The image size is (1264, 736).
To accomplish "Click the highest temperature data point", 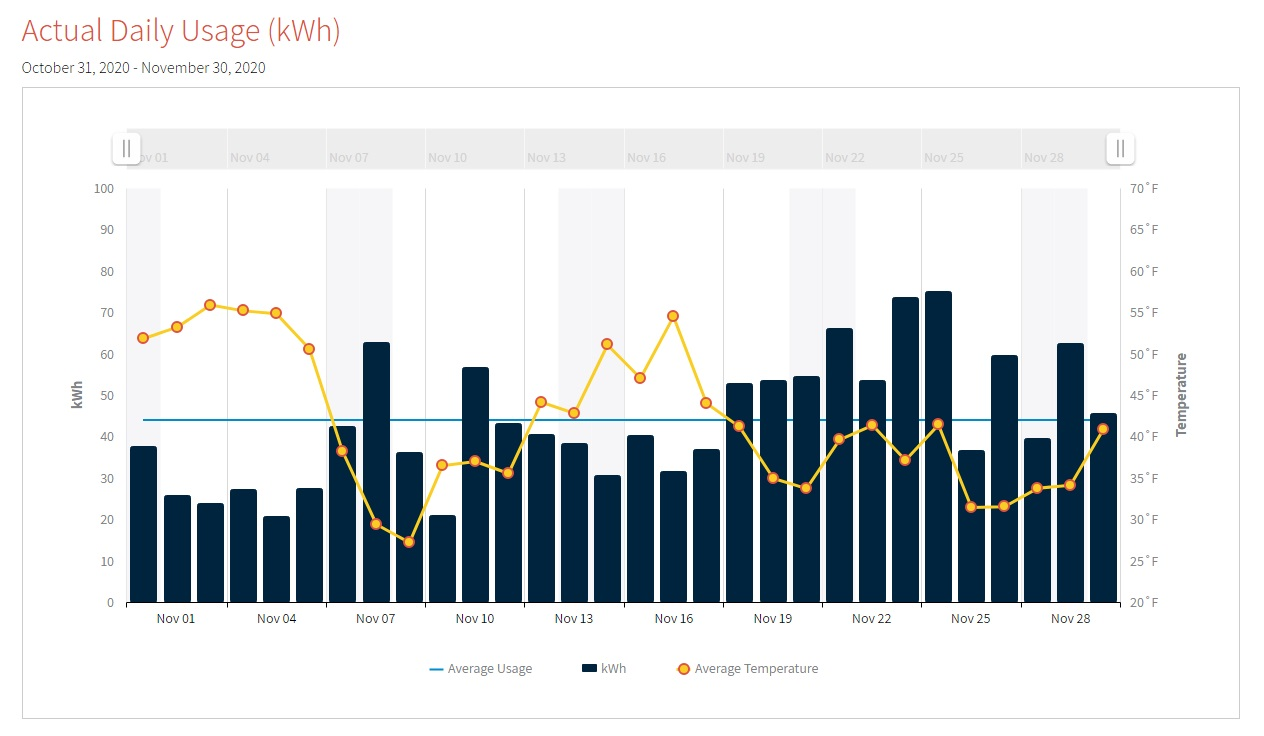I will 210,305.
